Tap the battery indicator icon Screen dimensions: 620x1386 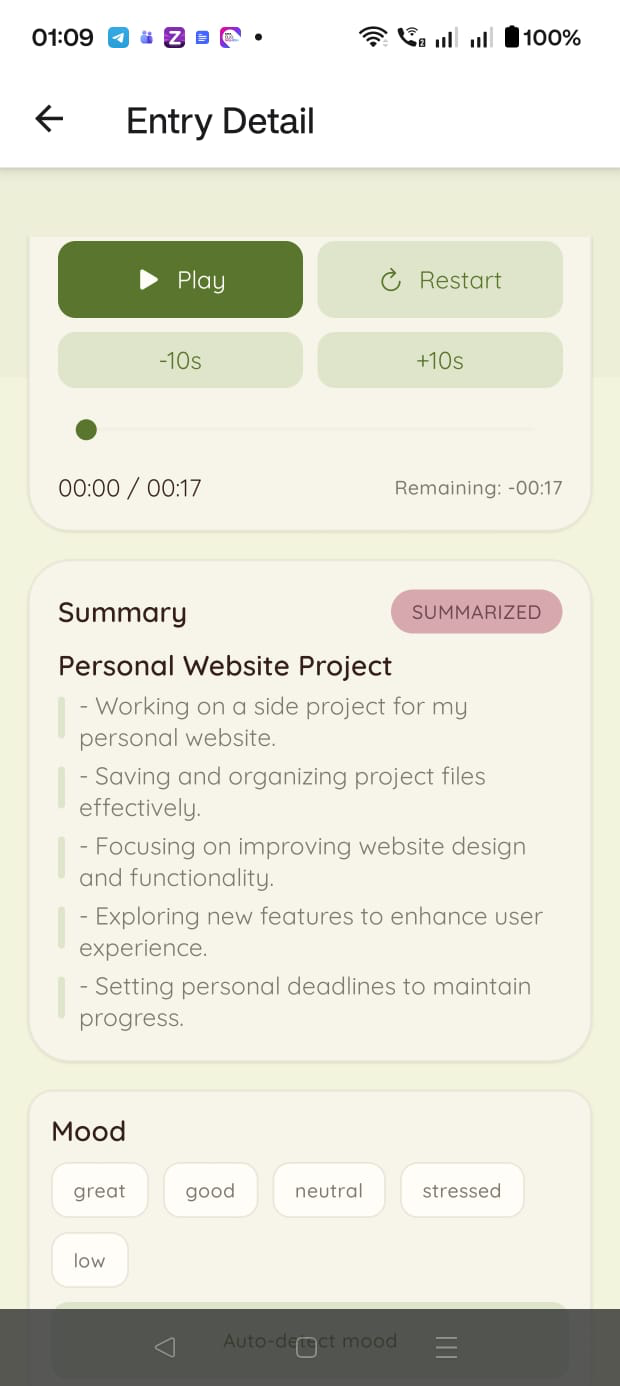pyautogui.click(x=512, y=38)
